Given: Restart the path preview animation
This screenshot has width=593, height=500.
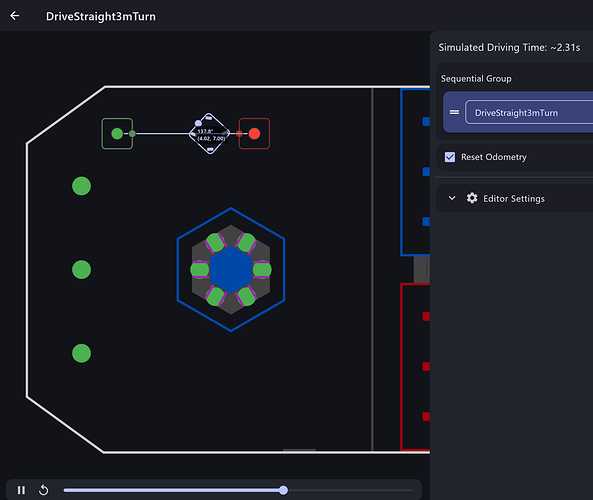Looking at the screenshot, I should click(43, 490).
